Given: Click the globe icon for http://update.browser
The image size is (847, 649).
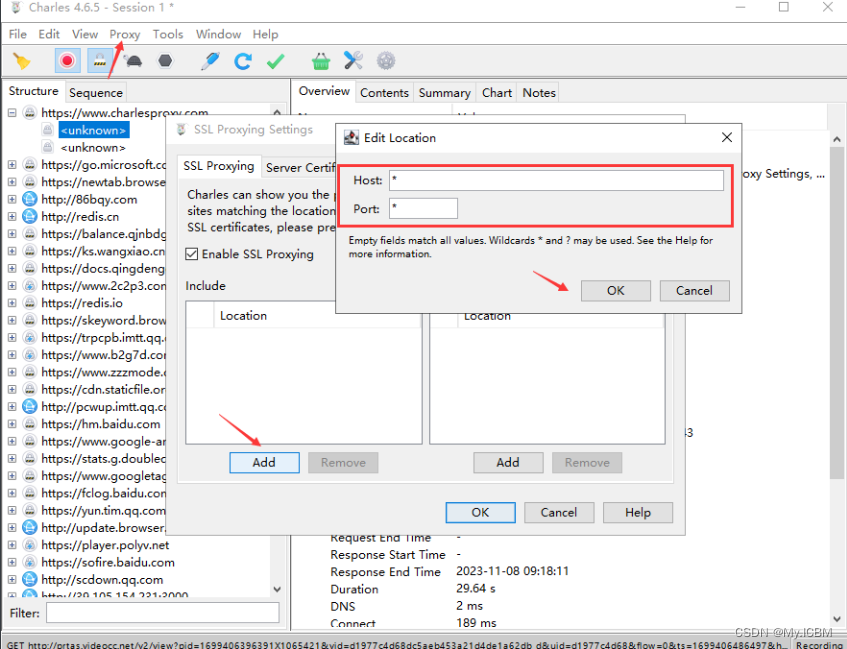Looking at the screenshot, I should tap(30, 527).
